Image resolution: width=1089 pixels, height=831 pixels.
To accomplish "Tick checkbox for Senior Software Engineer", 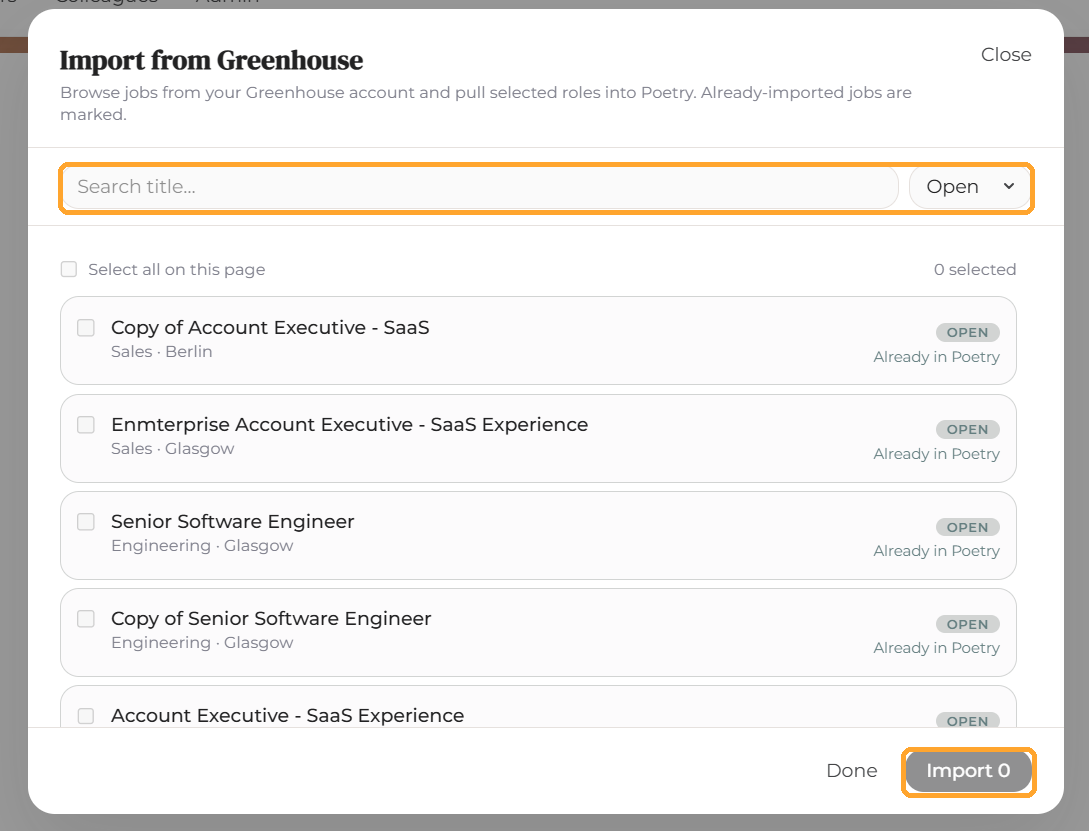I will click(85, 522).
